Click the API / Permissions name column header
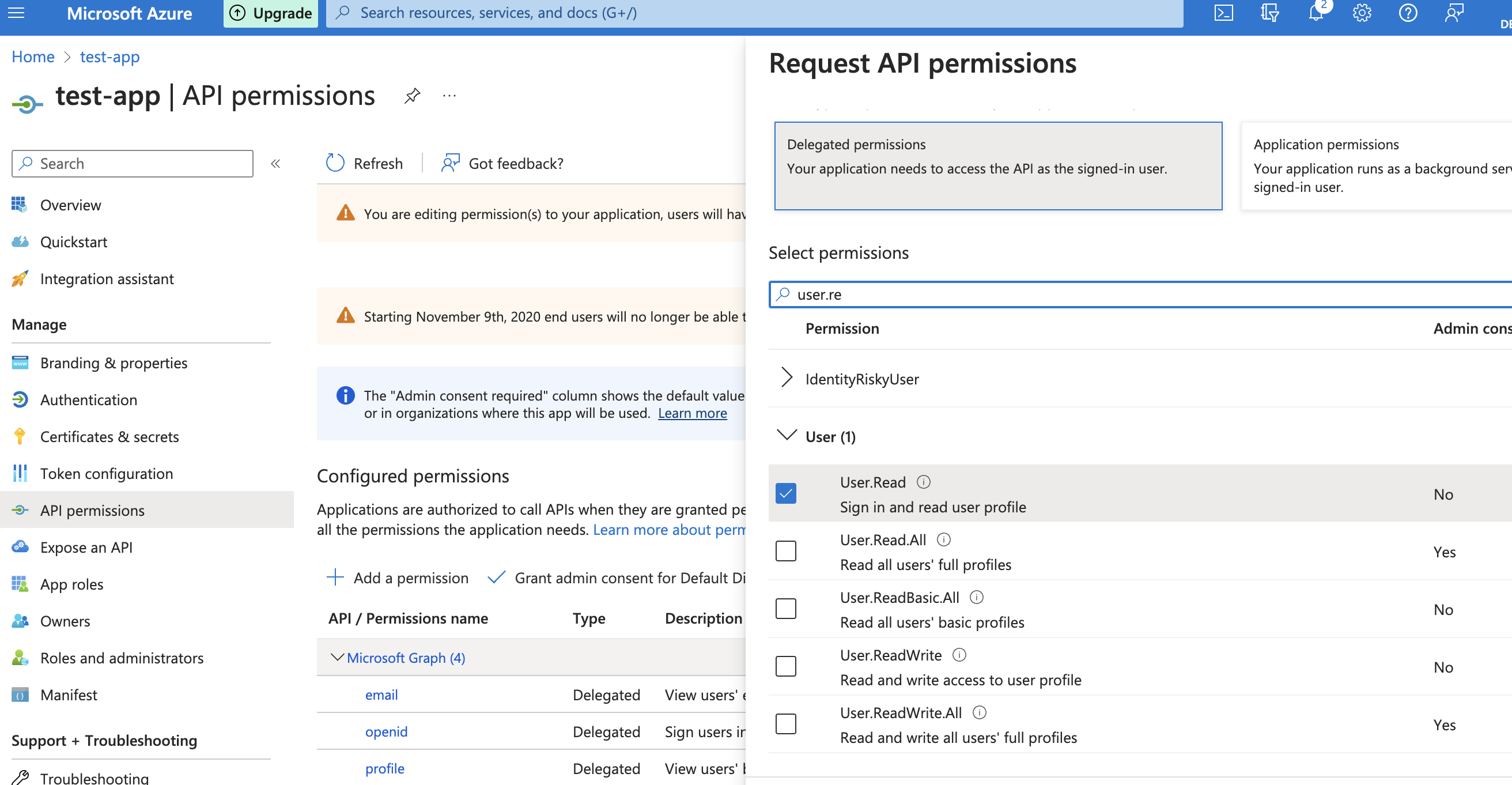Image resolution: width=1512 pixels, height=785 pixels. click(x=409, y=618)
